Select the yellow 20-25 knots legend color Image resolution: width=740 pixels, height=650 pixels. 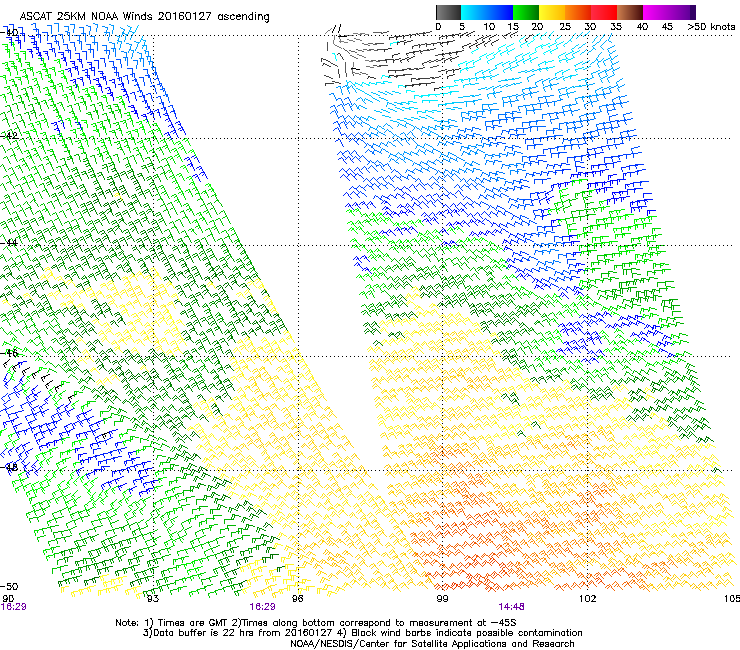coord(552,12)
